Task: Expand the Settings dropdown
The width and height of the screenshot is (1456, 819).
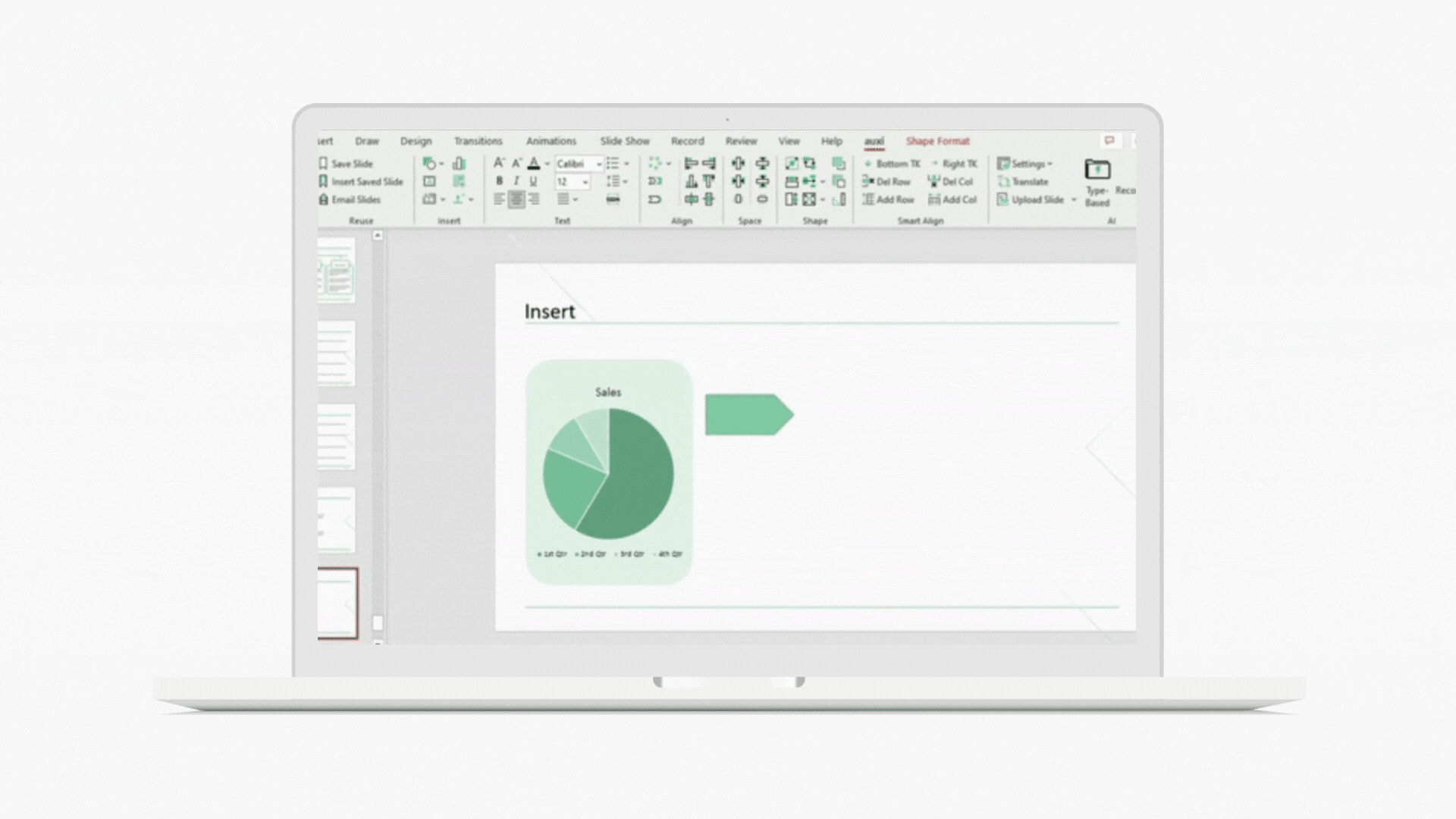Action: (x=1050, y=164)
